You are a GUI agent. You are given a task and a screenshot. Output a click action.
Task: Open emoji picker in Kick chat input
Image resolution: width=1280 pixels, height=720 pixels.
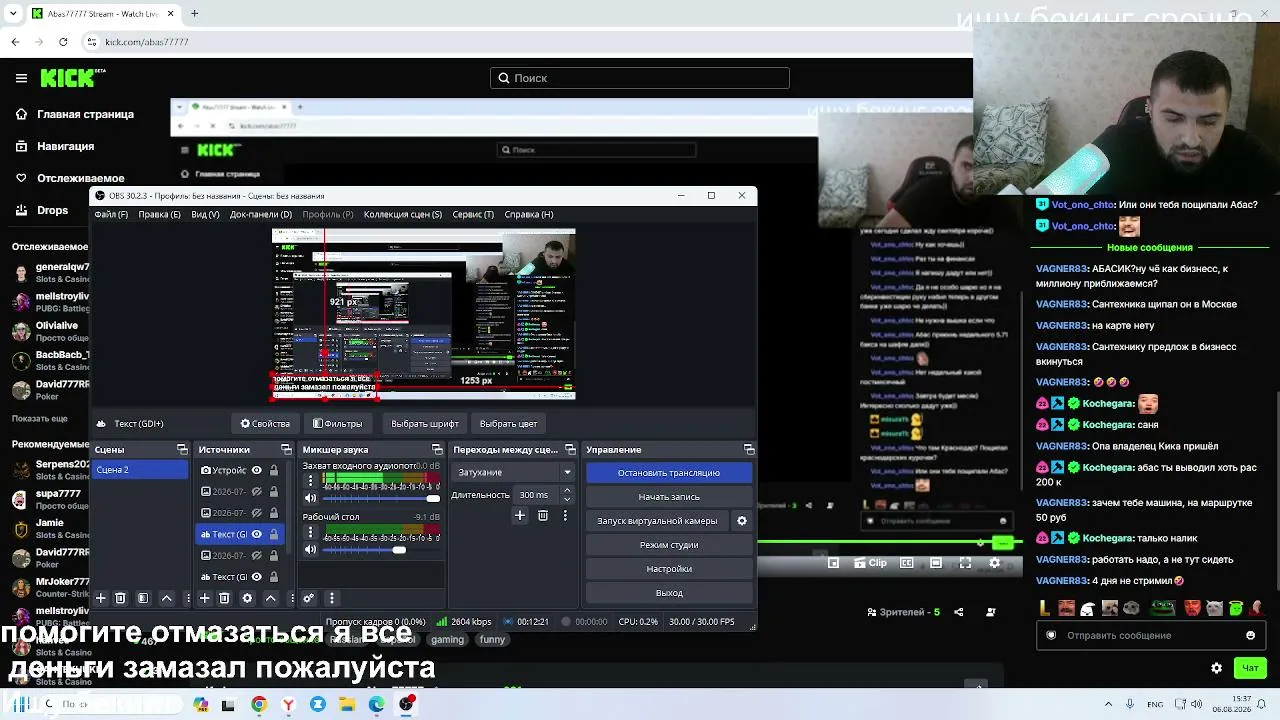point(1250,635)
